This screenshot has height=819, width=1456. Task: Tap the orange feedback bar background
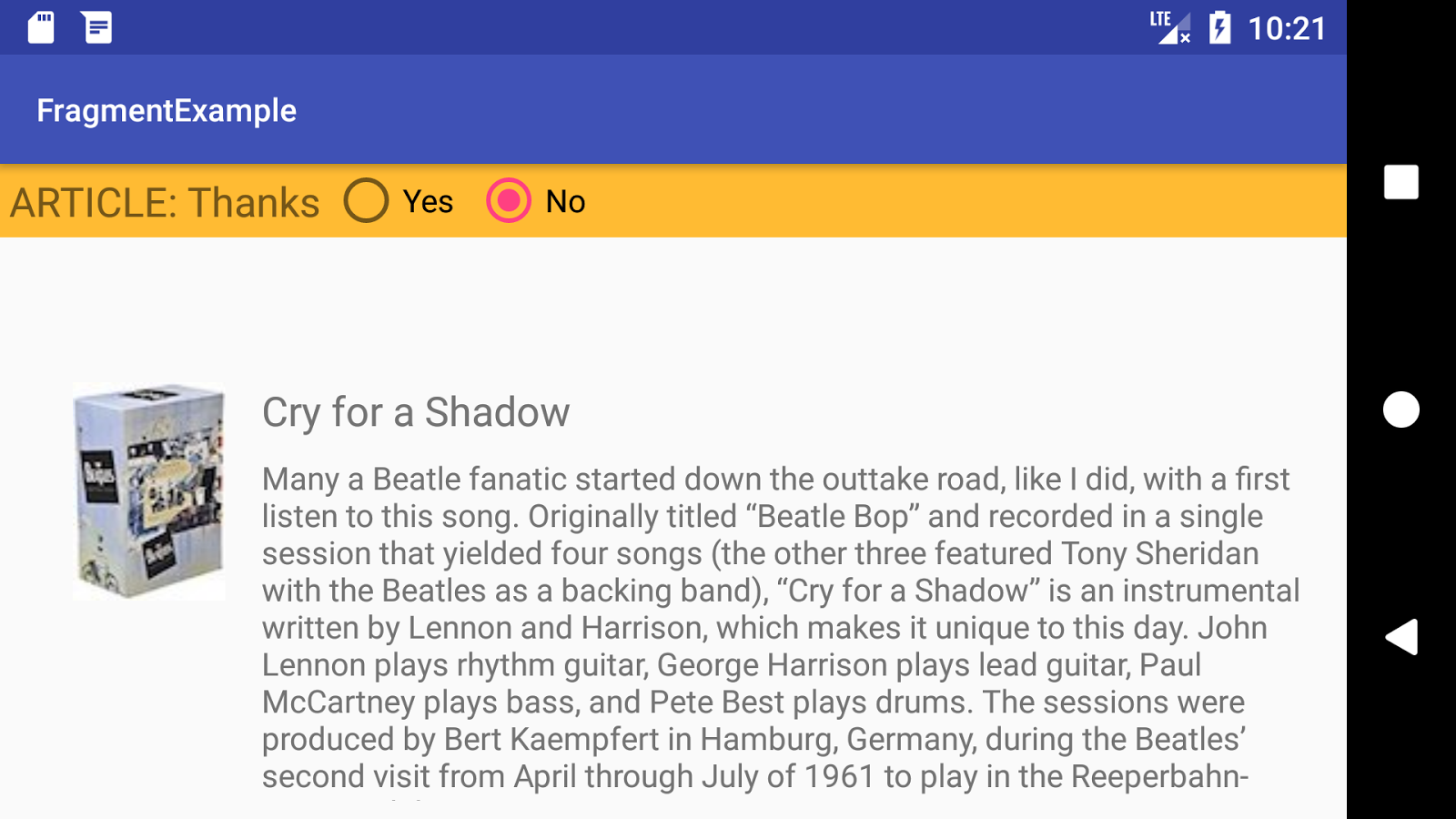965,201
